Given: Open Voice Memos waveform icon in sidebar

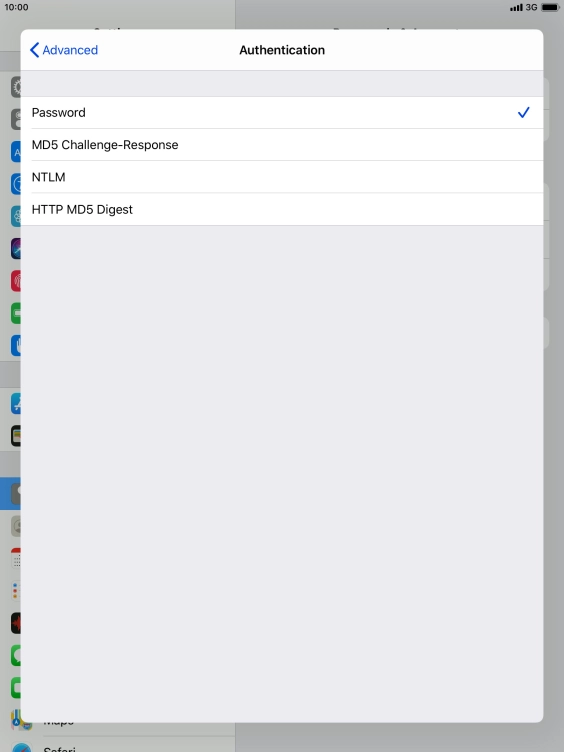Looking at the screenshot, I should coord(16,623).
